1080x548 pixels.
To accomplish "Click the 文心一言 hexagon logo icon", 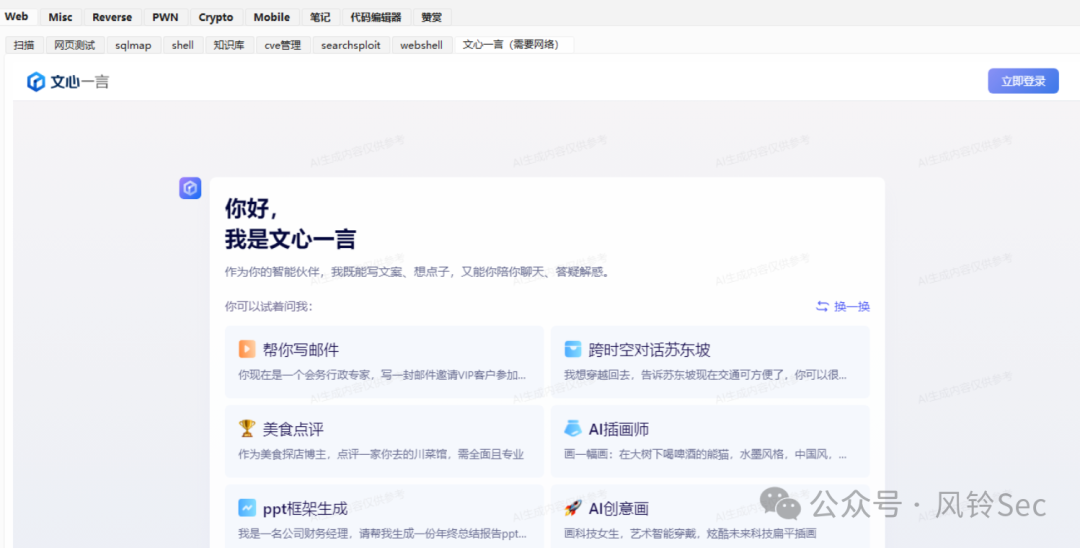I will [x=36, y=81].
